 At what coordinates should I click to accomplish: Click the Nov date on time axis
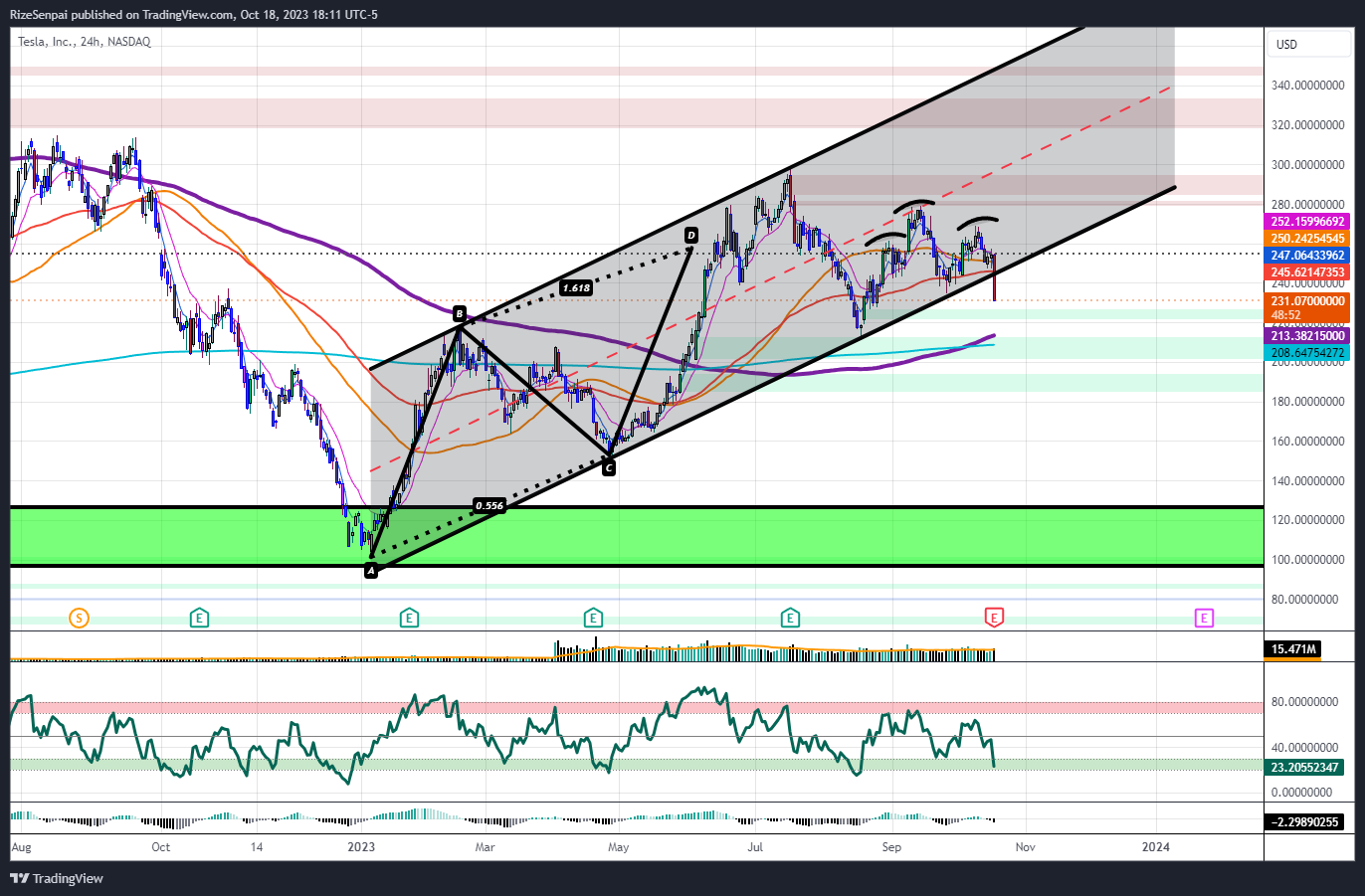pos(1025,847)
